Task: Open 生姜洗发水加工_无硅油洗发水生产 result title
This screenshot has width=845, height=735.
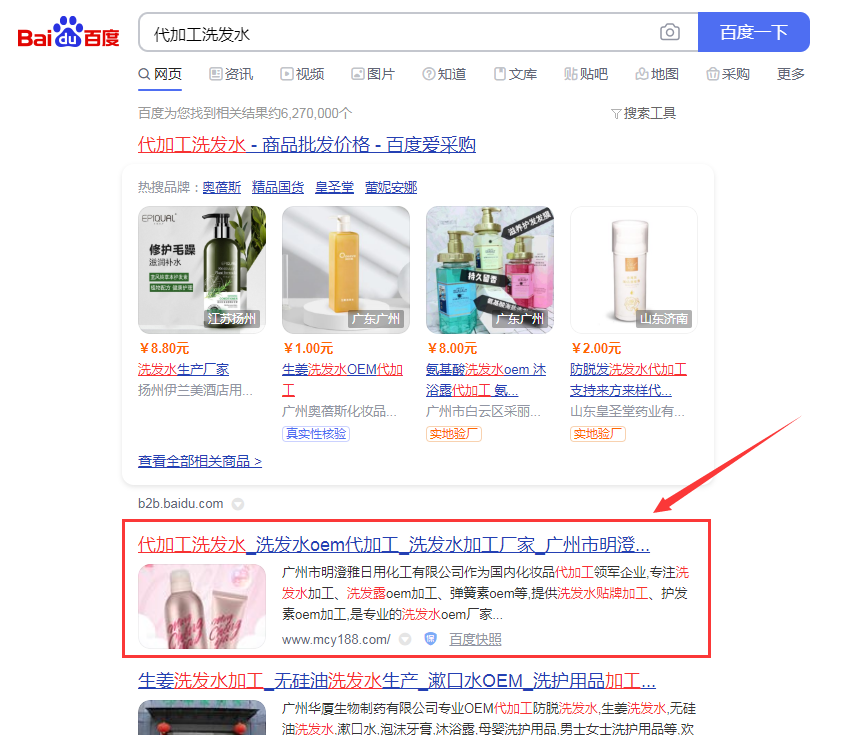Action: pos(397,681)
